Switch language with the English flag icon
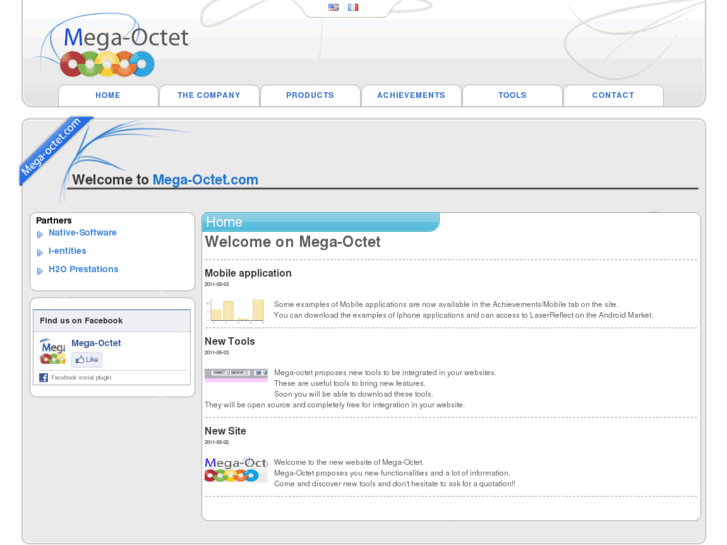 (333, 7)
